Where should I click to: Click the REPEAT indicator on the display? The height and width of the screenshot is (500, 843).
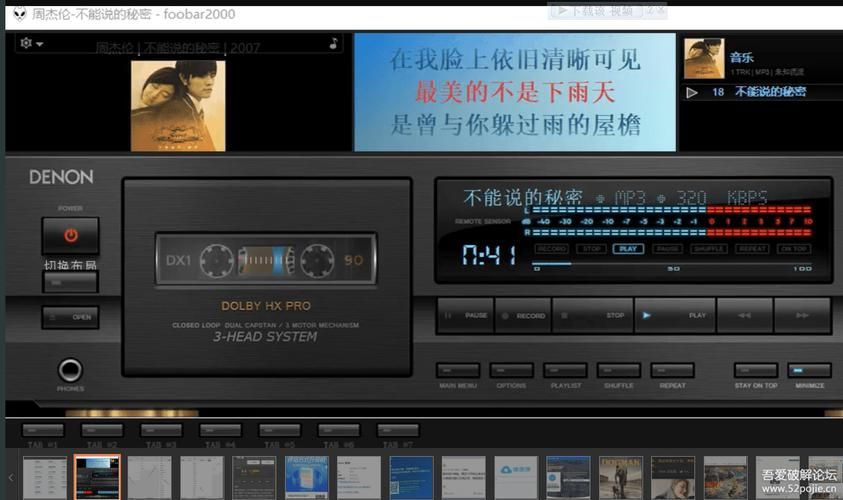752,249
